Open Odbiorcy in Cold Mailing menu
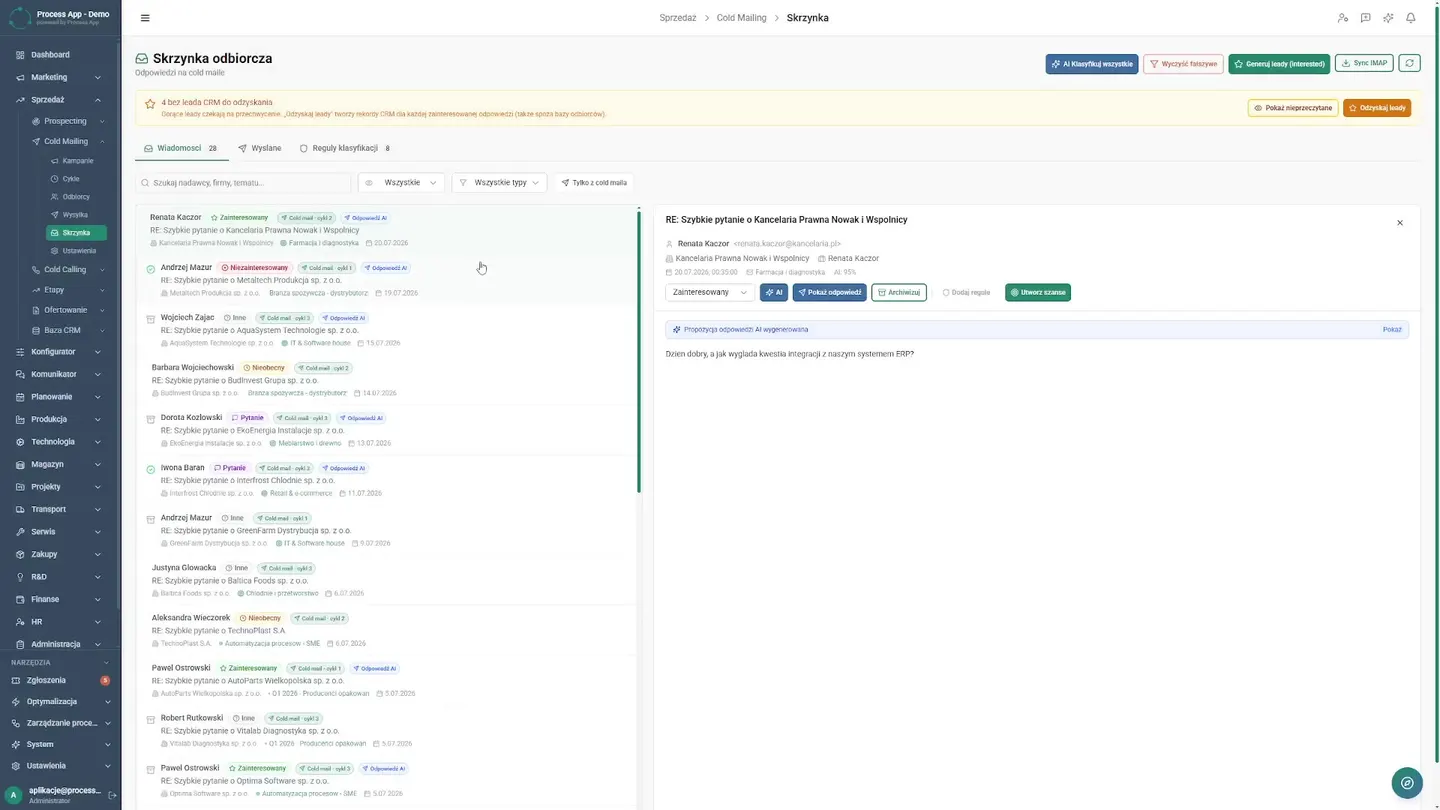This screenshot has width=1440, height=810. [x=77, y=197]
